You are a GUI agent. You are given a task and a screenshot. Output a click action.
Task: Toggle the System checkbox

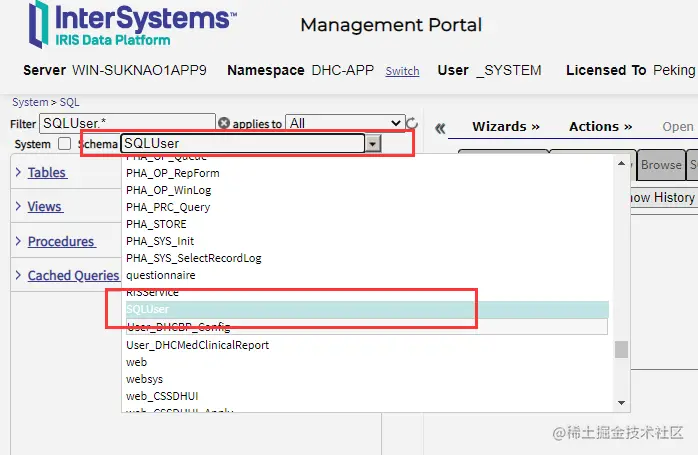[x=65, y=144]
